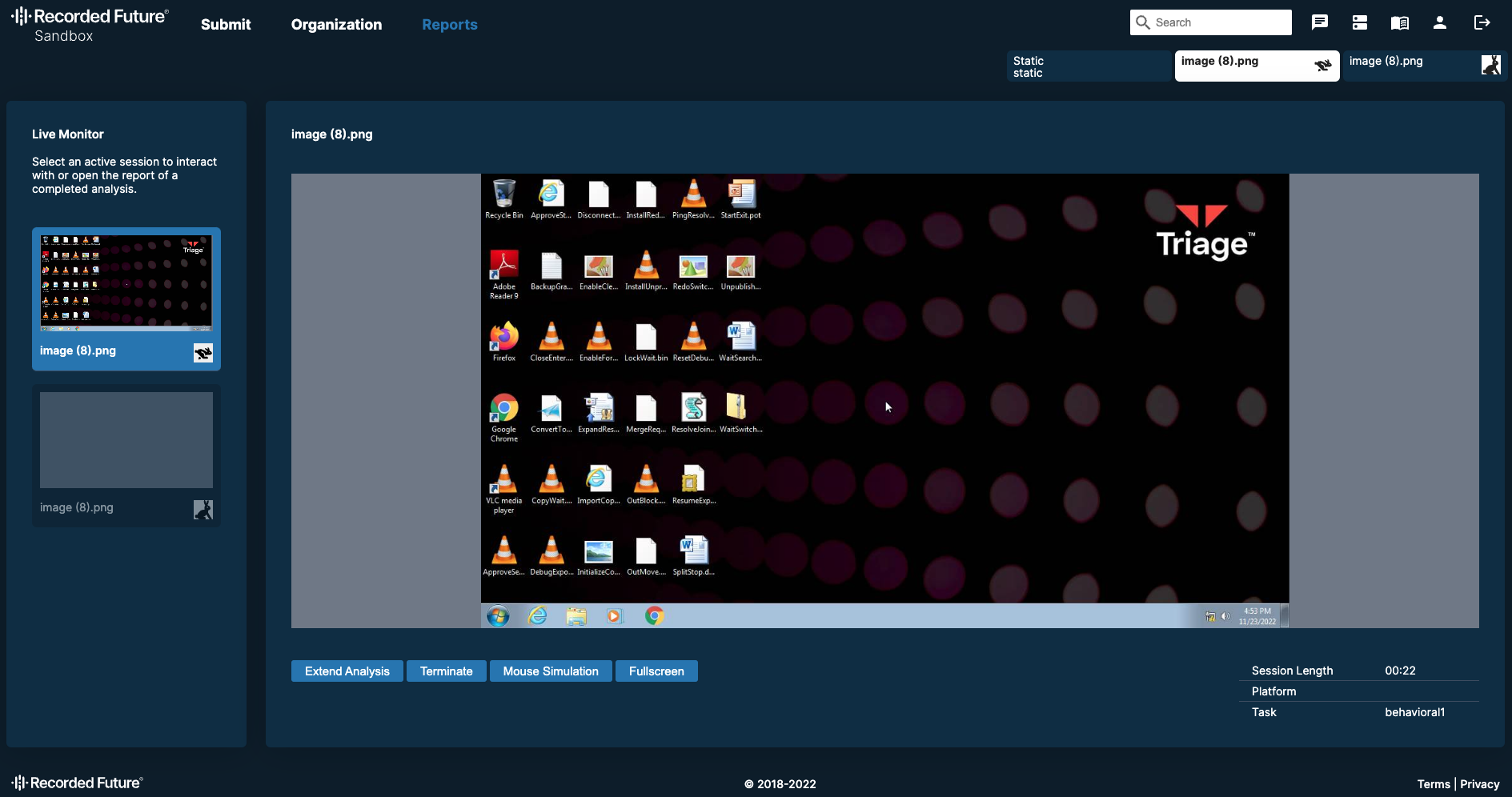Screen dimensions: 1512x797
Task: Open the documentation book icon
Action: pos(1400,22)
